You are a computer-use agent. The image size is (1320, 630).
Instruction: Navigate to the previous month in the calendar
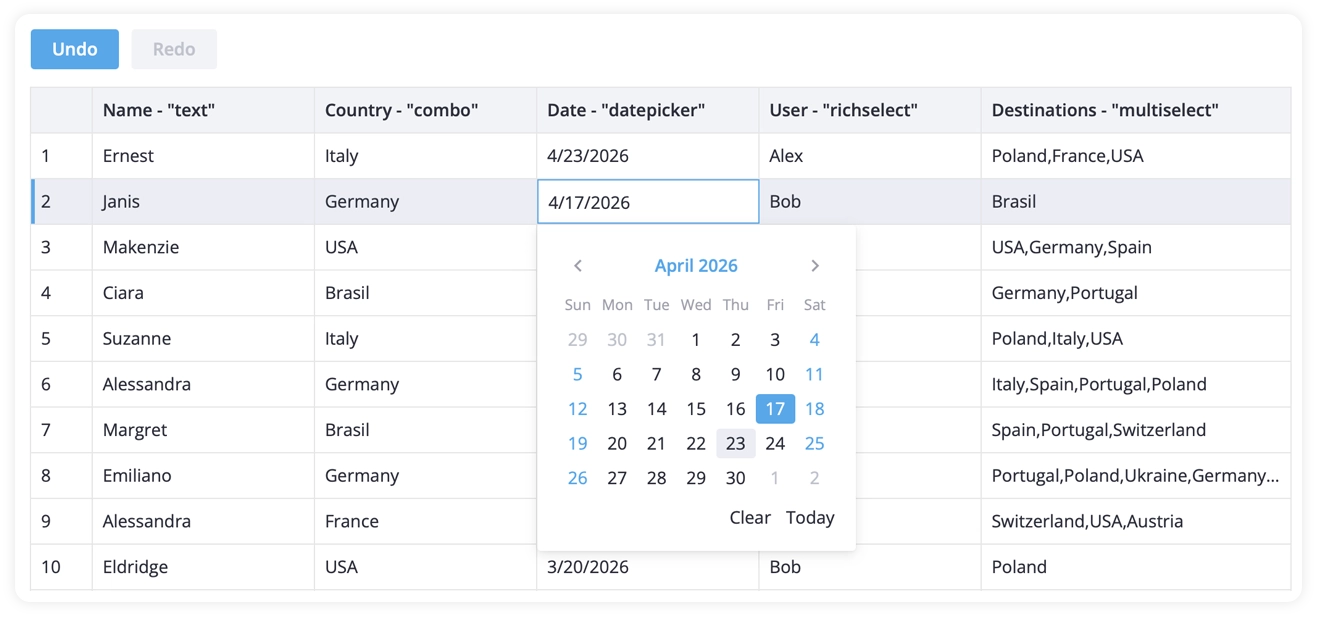(x=578, y=265)
